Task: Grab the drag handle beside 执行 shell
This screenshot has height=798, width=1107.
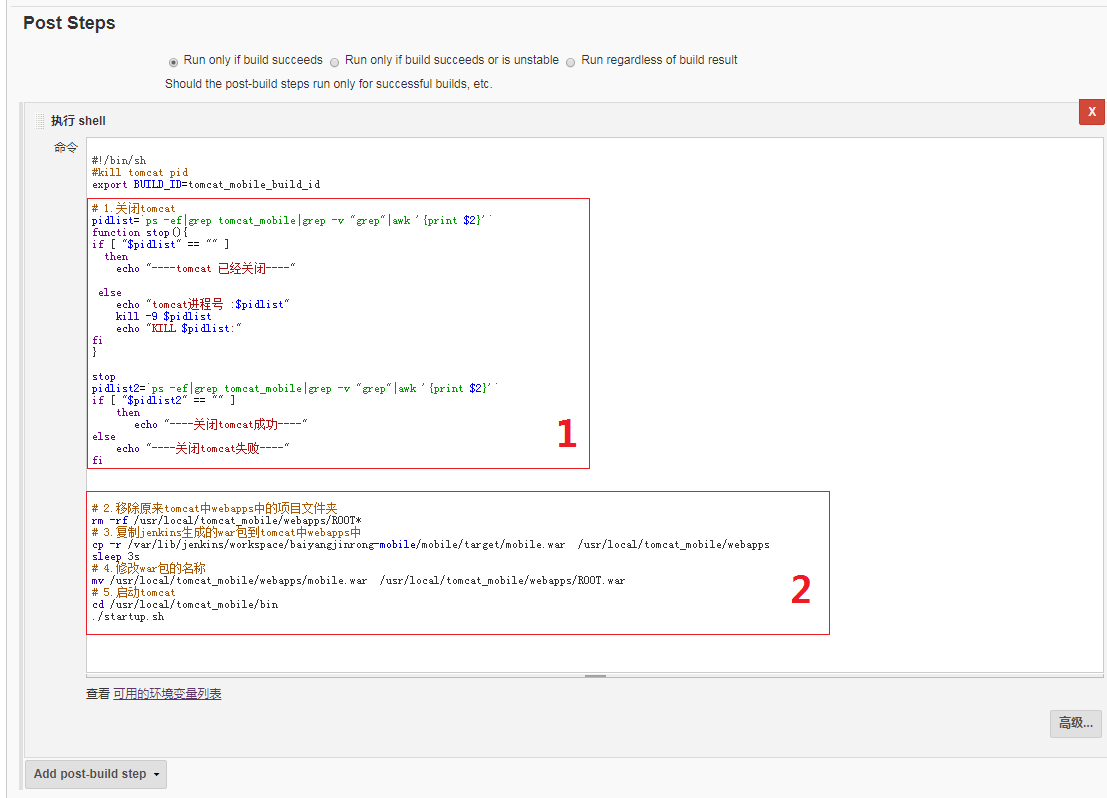Action: point(40,121)
